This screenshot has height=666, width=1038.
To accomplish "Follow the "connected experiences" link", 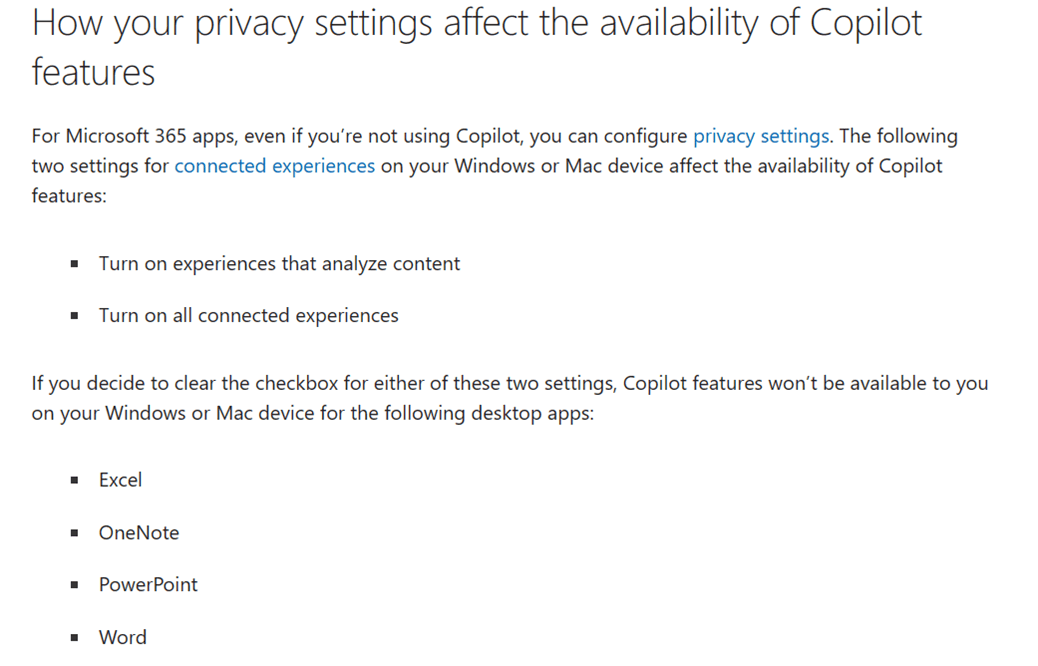I will 274,166.
